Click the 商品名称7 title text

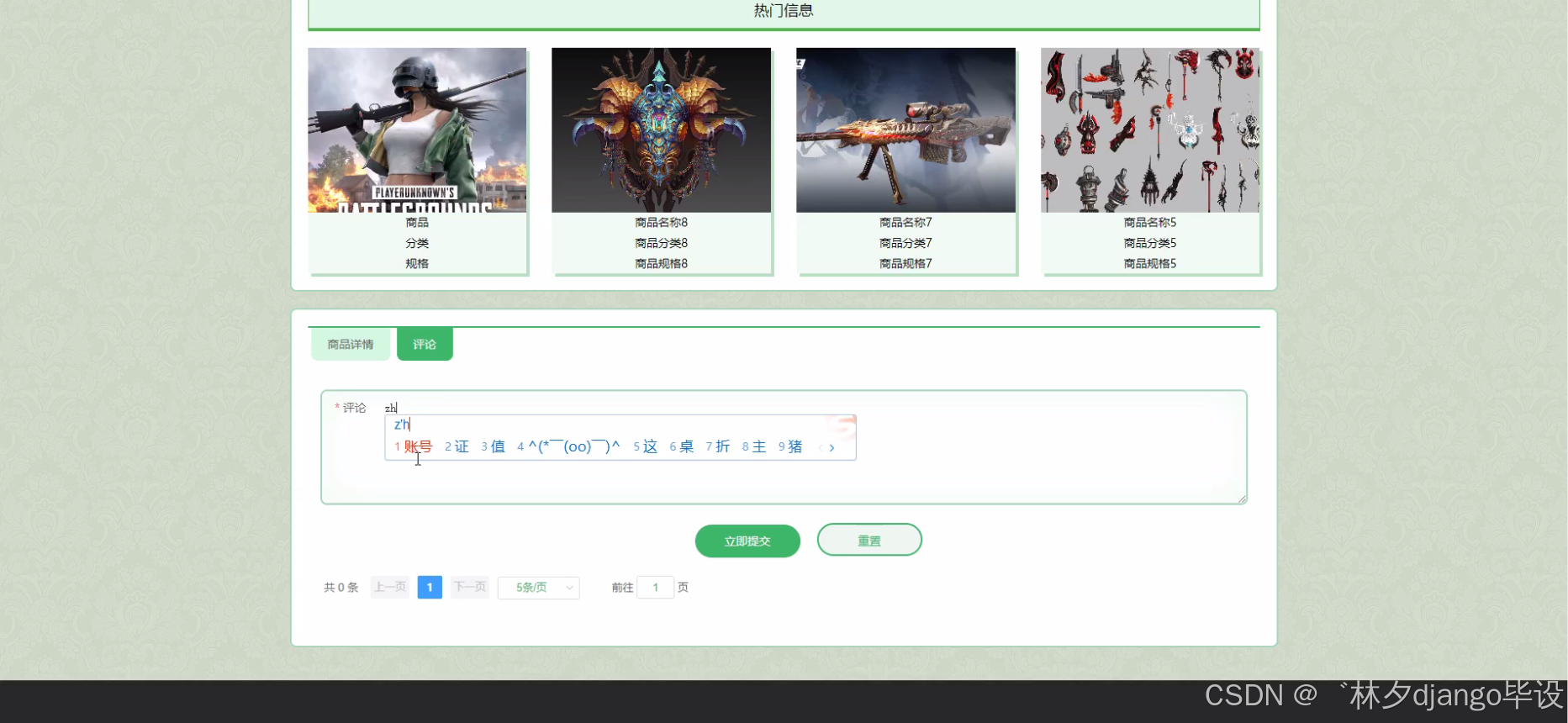click(x=906, y=223)
